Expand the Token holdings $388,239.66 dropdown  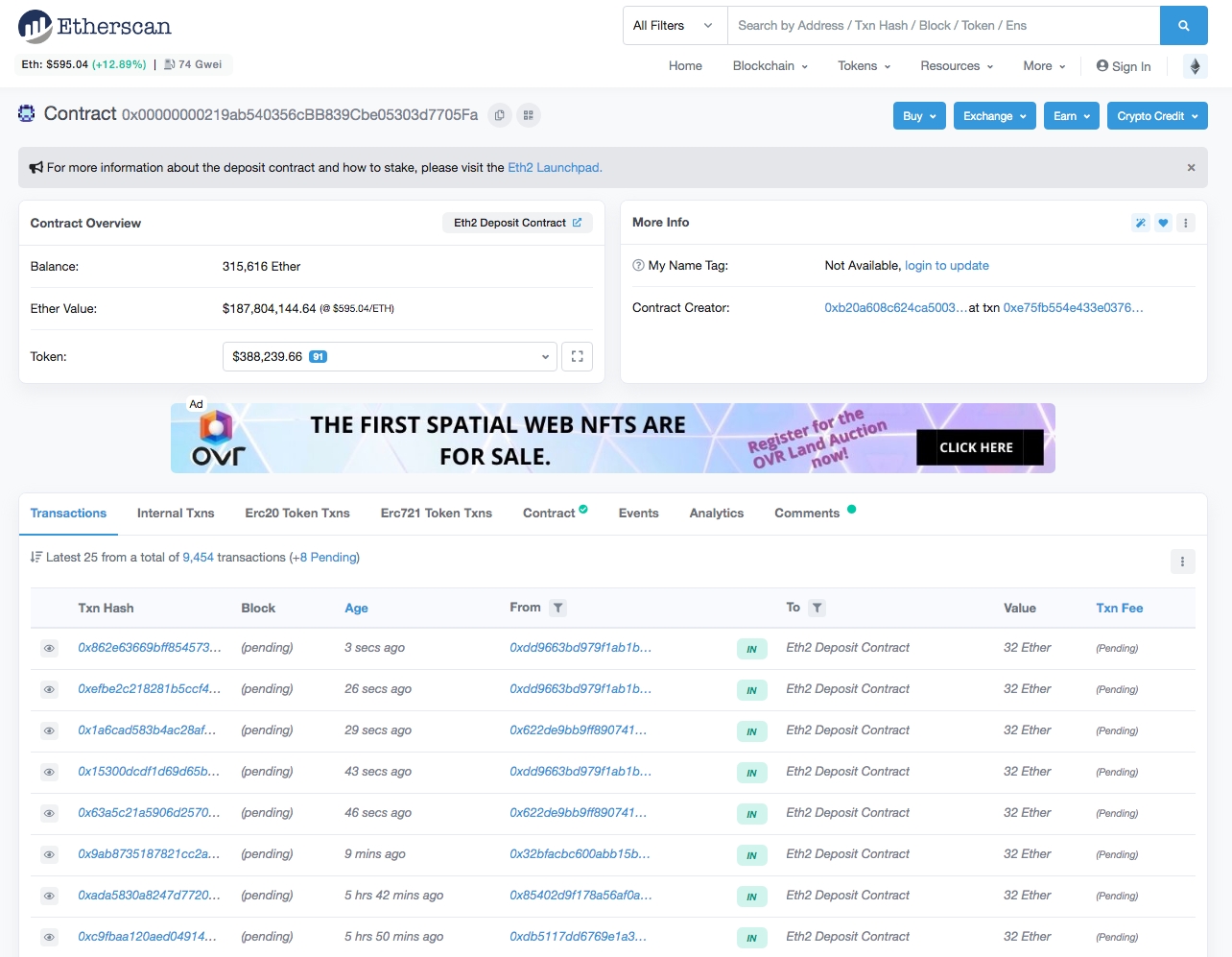click(x=390, y=356)
